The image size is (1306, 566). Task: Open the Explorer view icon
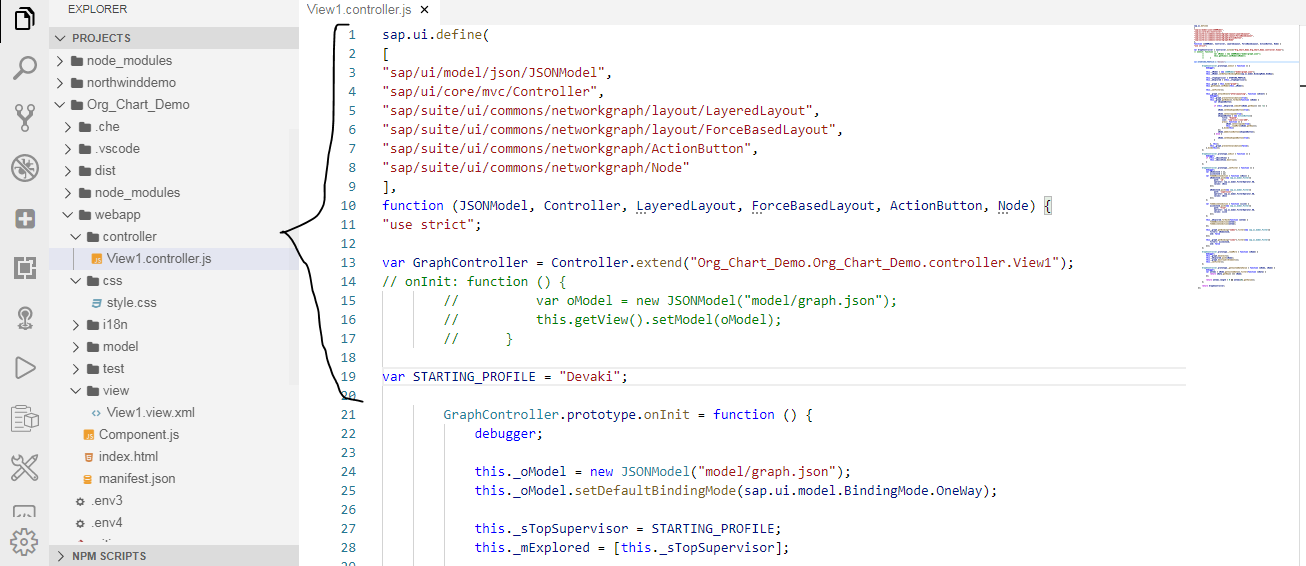click(x=24, y=20)
